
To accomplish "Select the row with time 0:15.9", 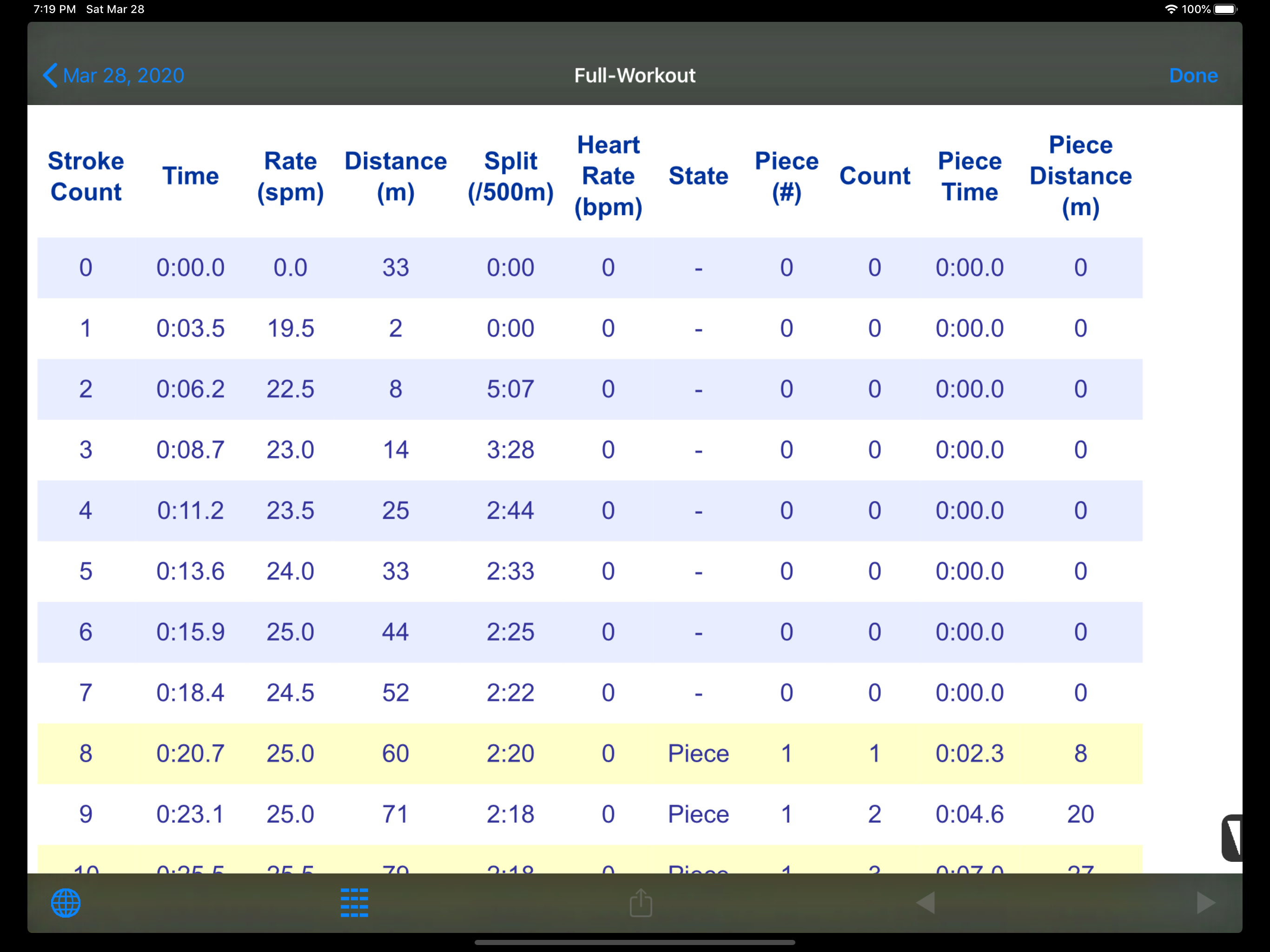I will 589,632.
